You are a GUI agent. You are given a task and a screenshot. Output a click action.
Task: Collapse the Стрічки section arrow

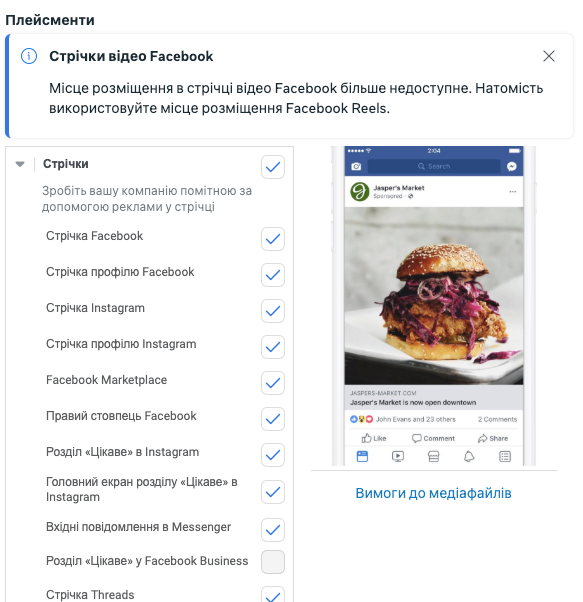tap(20, 164)
